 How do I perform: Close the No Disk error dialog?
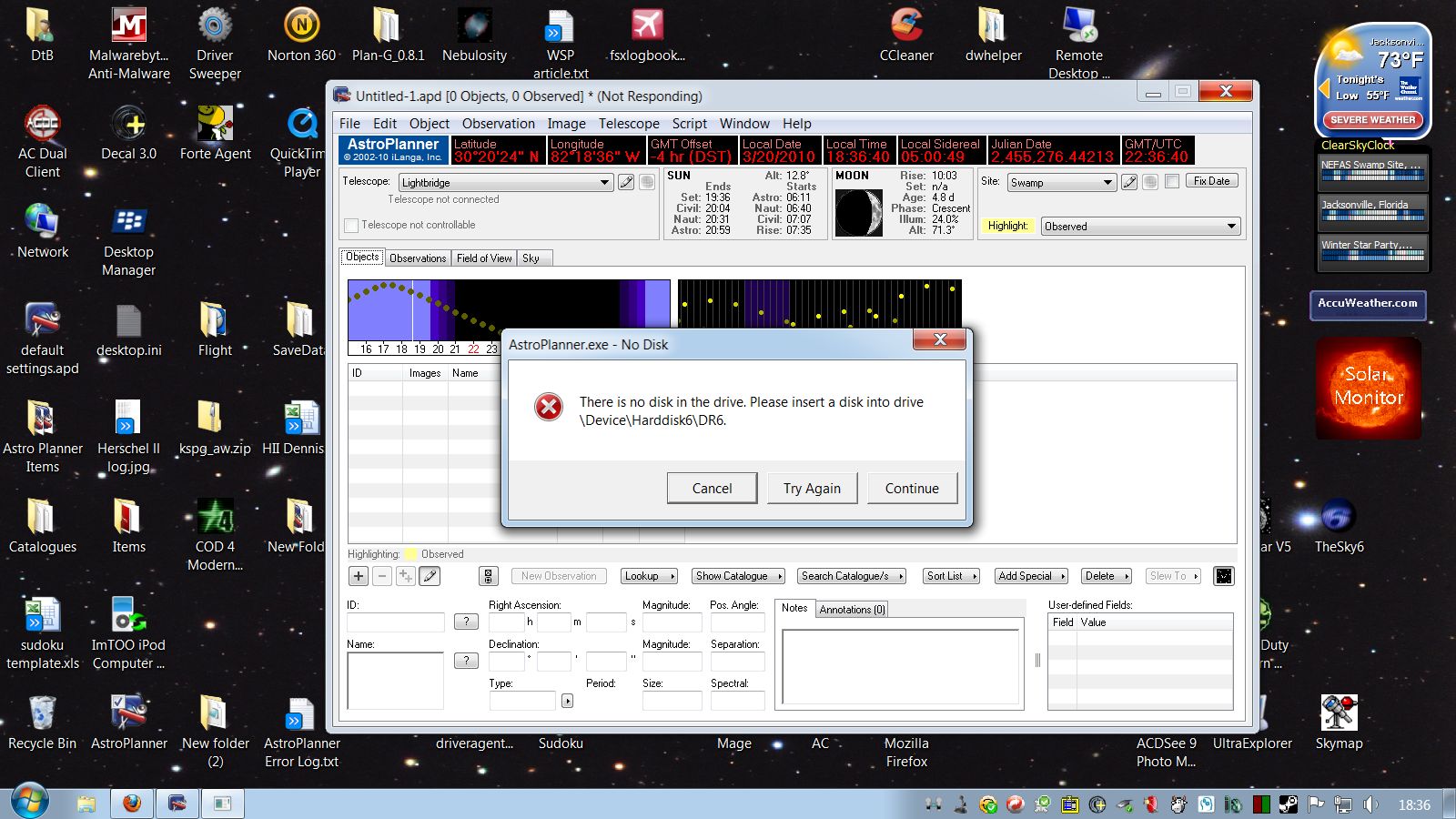(x=940, y=339)
